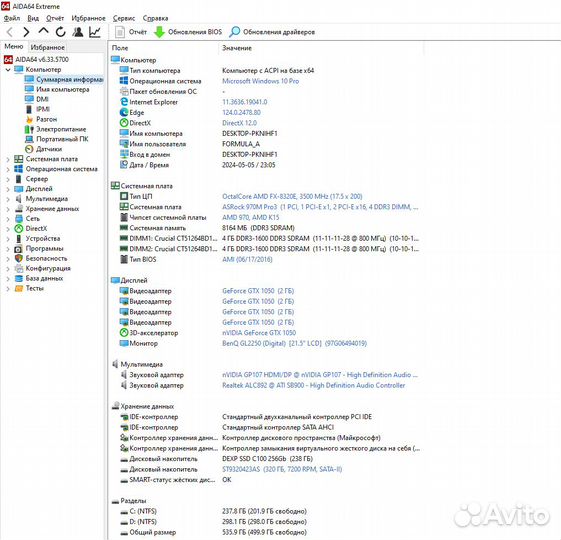Open the Справка menu
Image resolution: width=561 pixels, height=540 pixels.
point(155,18)
